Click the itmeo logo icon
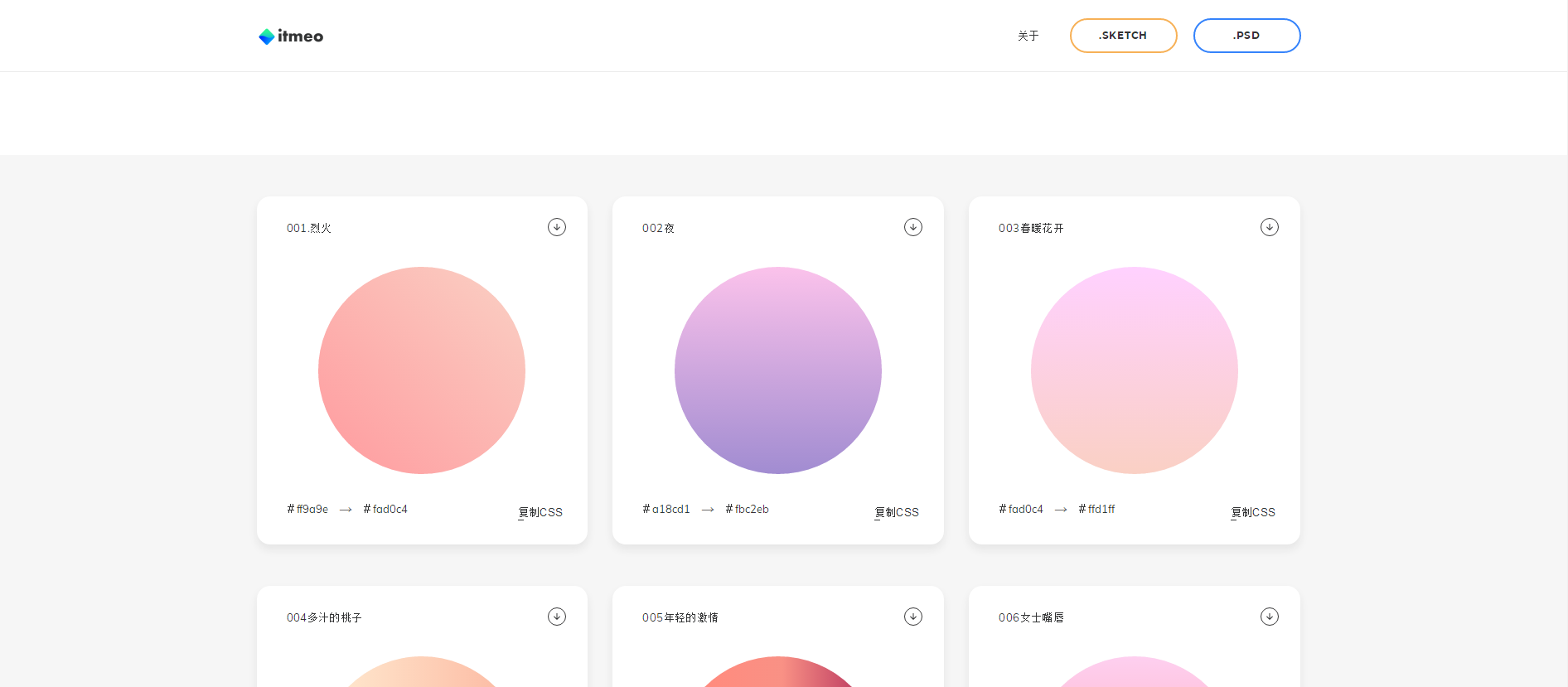 click(x=267, y=36)
